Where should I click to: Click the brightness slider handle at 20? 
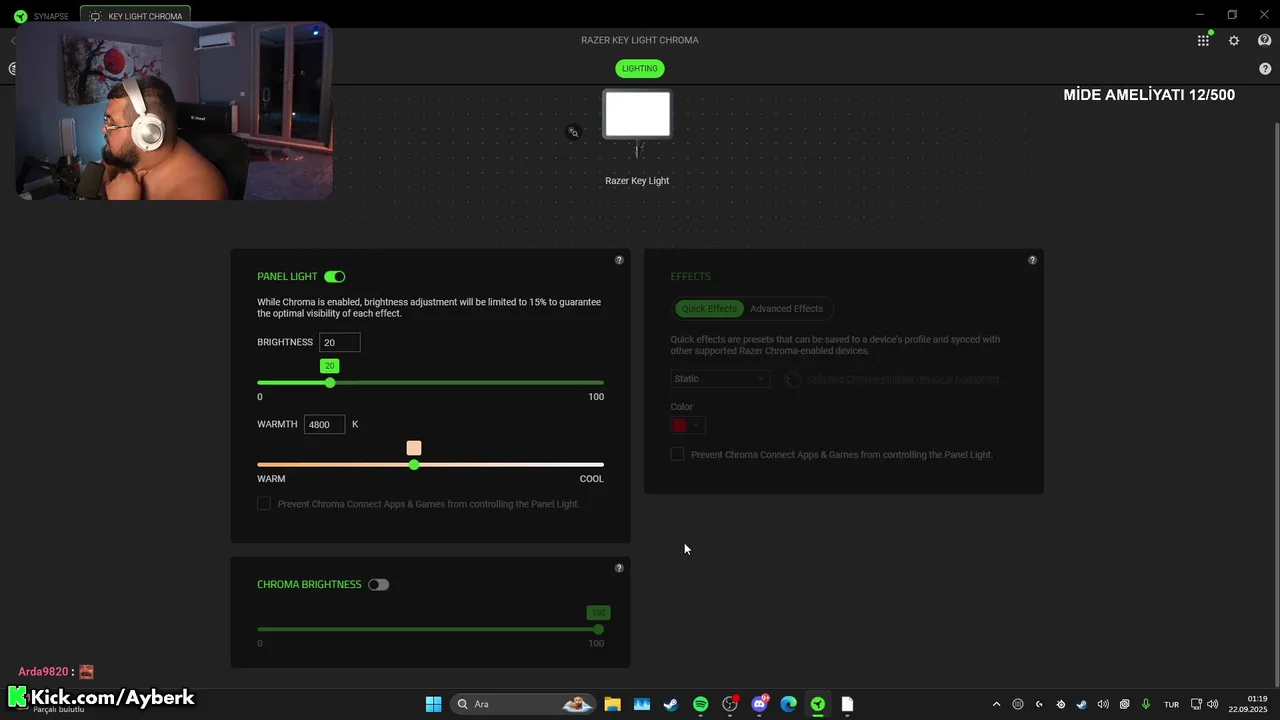[330, 382]
